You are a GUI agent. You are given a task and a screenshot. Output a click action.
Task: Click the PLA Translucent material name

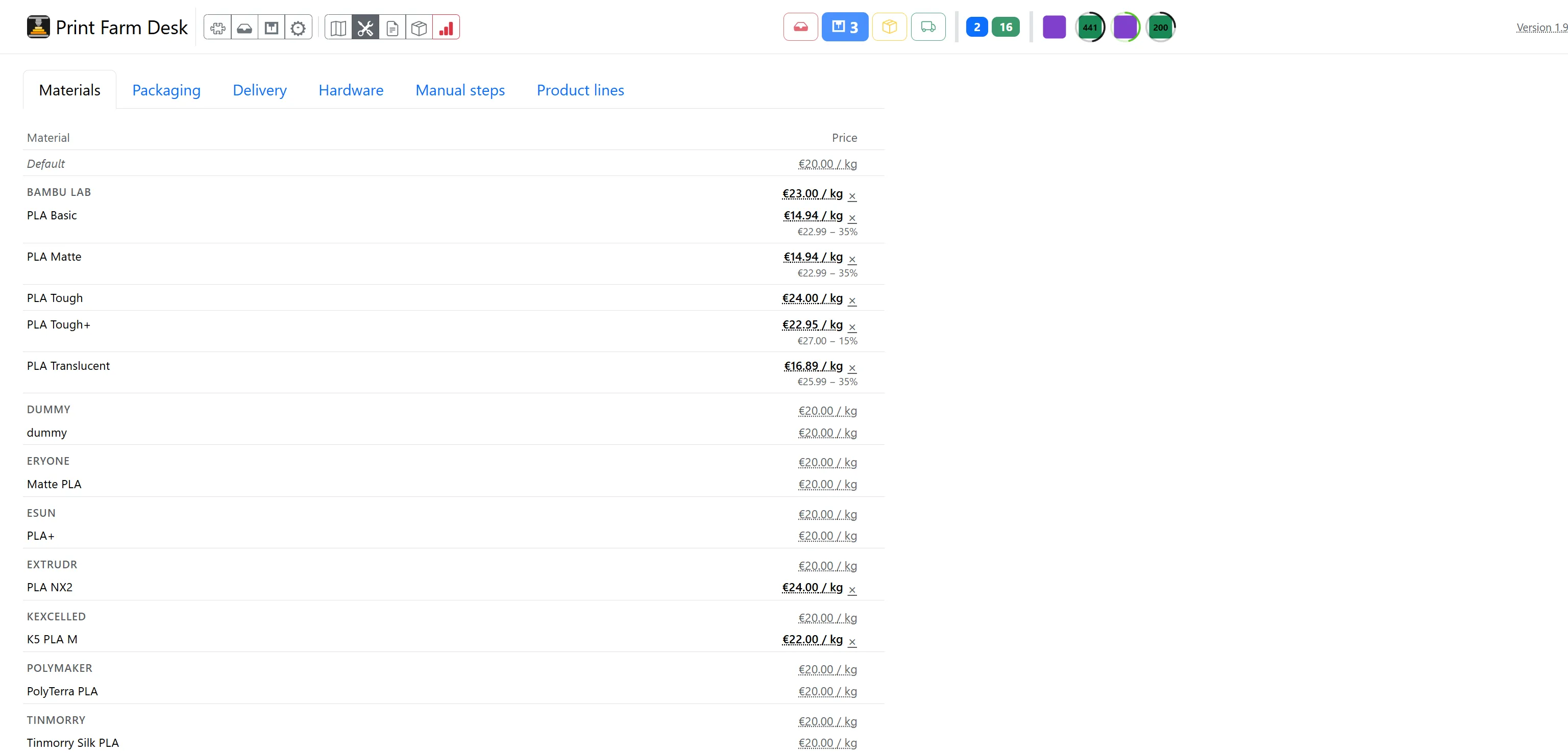(68, 366)
